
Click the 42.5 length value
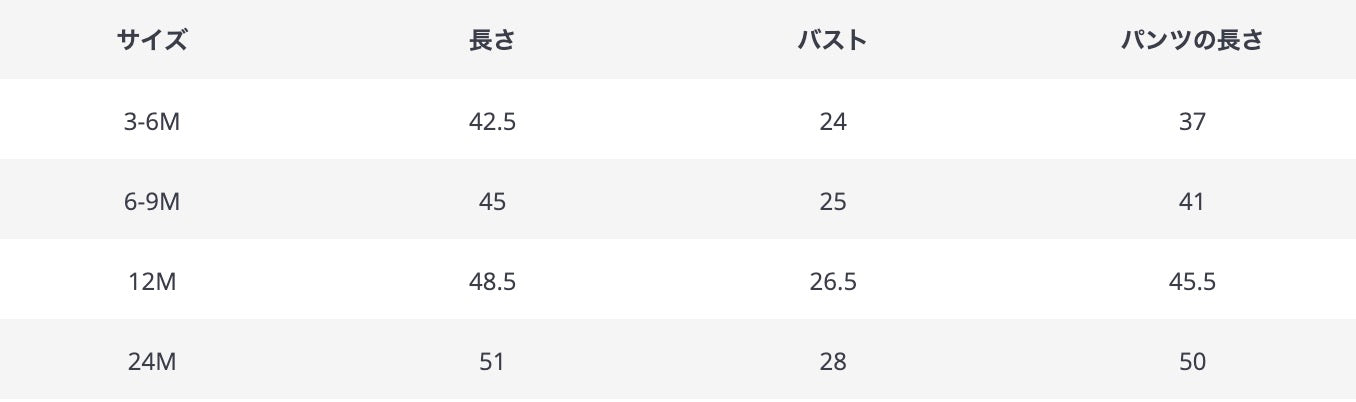tap(492, 122)
